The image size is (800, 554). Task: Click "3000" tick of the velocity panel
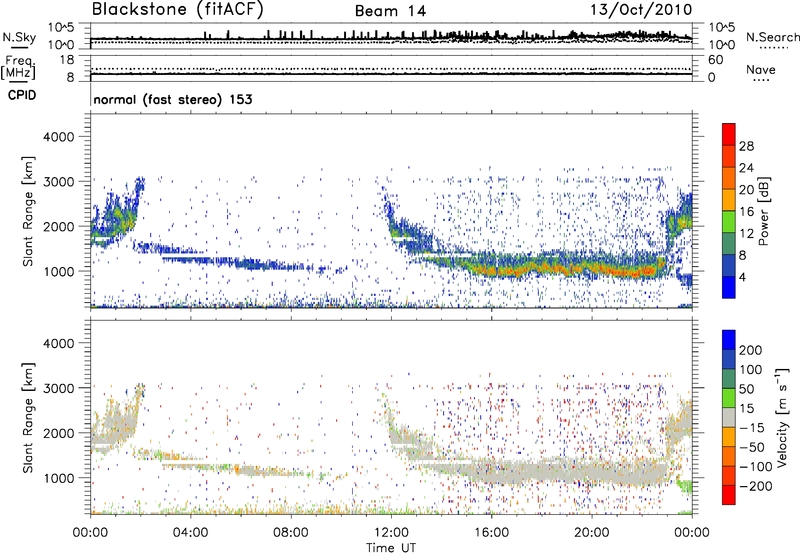click(x=58, y=388)
